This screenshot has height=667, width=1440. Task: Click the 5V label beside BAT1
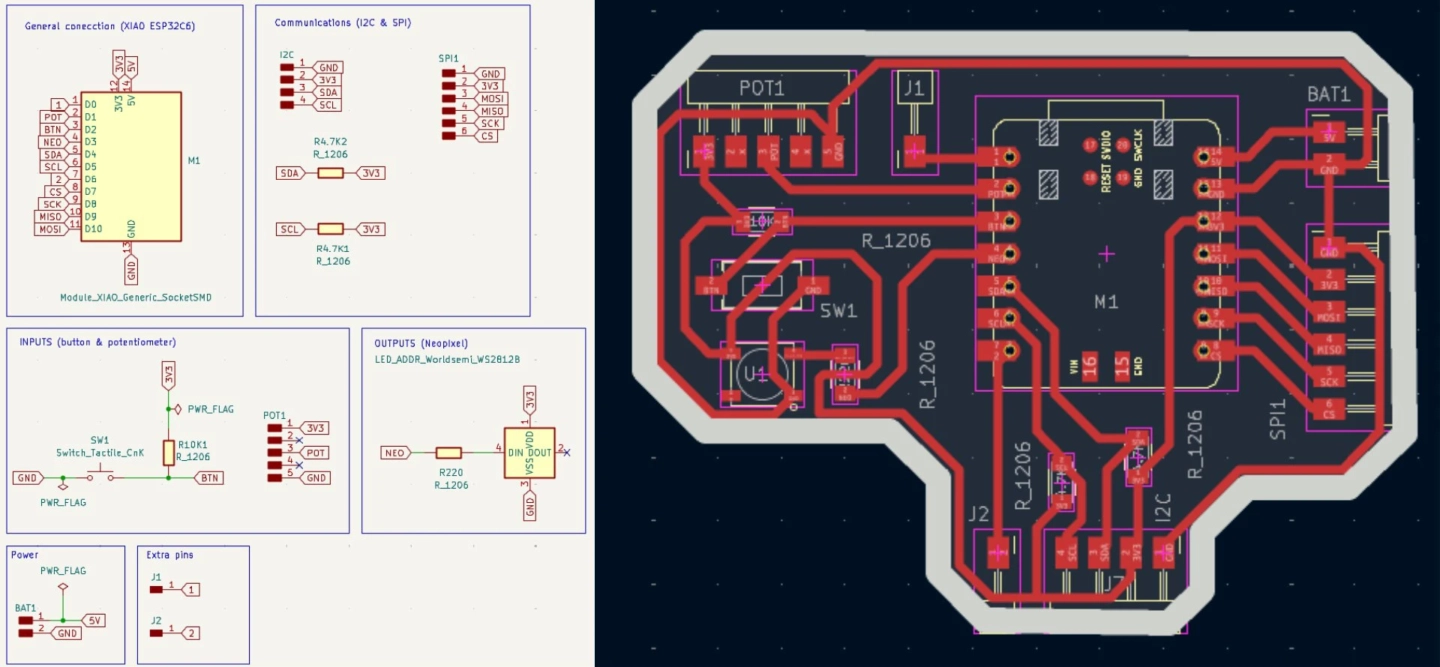click(94, 620)
